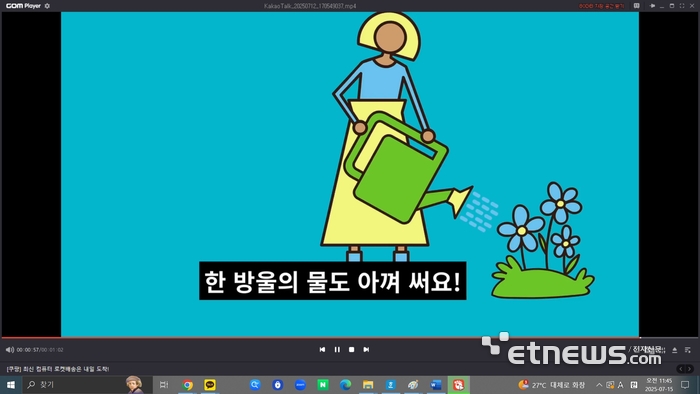Image resolution: width=700 pixels, height=394 pixels.
Task: Mute the volume speaker icon
Action: click(9, 350)
